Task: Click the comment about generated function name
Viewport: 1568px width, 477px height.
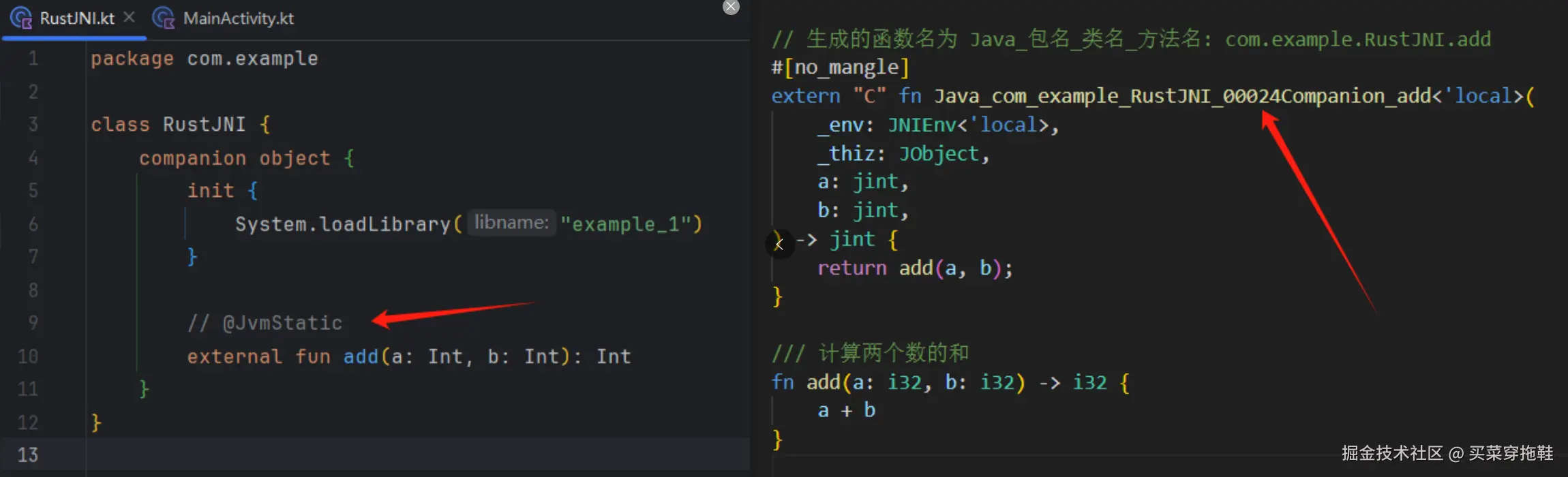Action: click(1131, 40)
